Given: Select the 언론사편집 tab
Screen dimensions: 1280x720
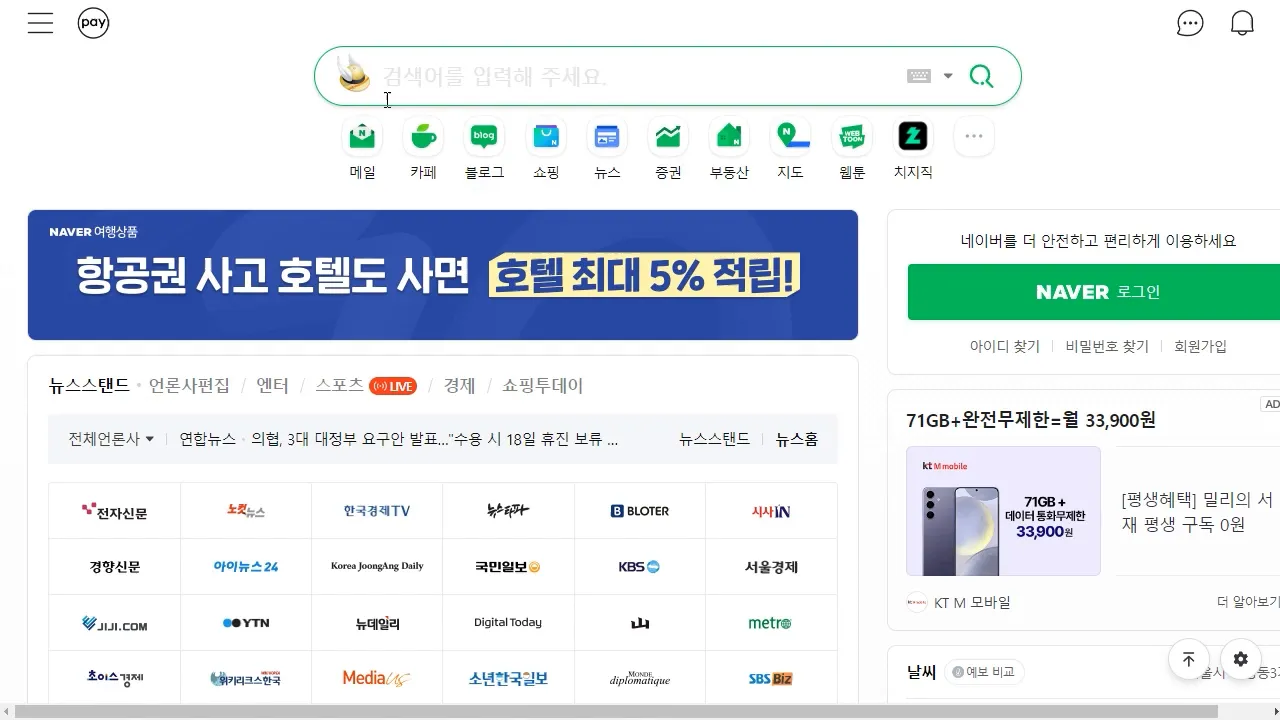Looking at the screenshot, I should [x=189, y=385].
